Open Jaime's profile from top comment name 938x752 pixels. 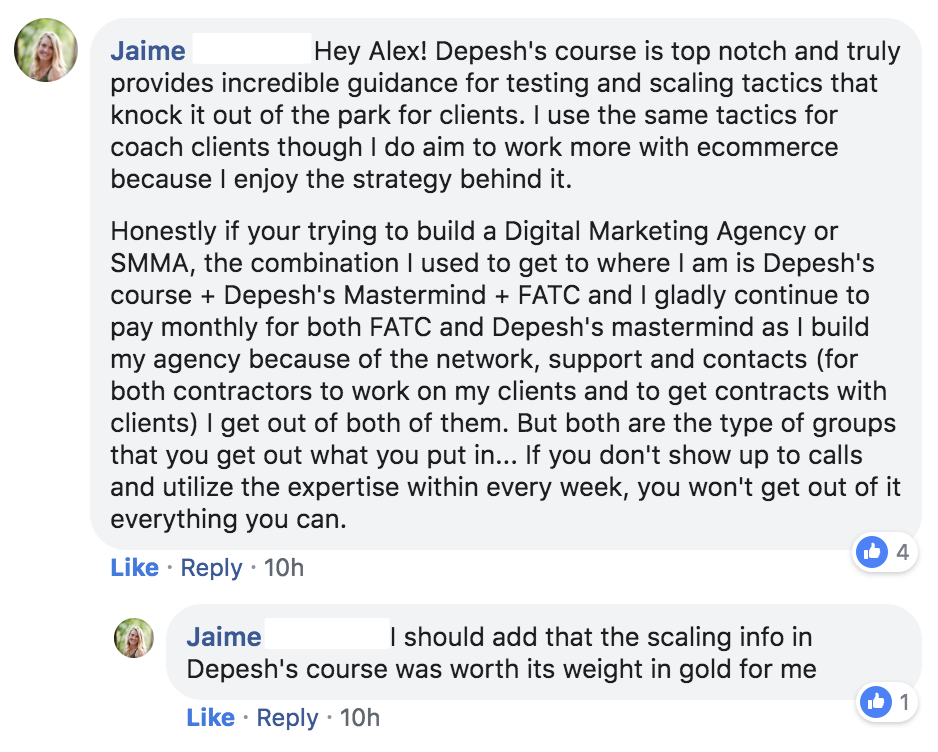147,51
